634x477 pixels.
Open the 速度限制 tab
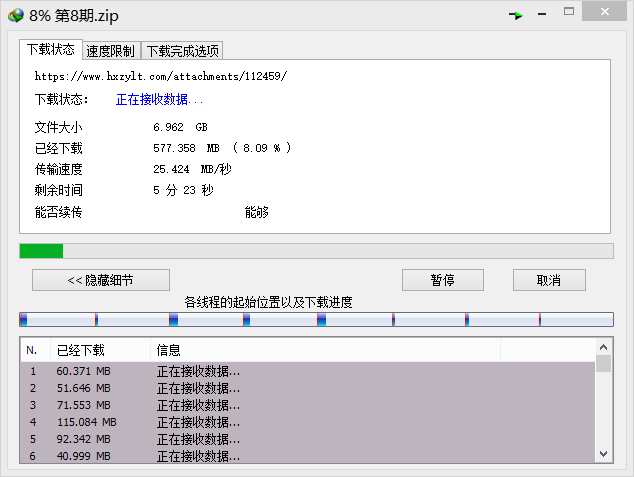tap(110, 51)
